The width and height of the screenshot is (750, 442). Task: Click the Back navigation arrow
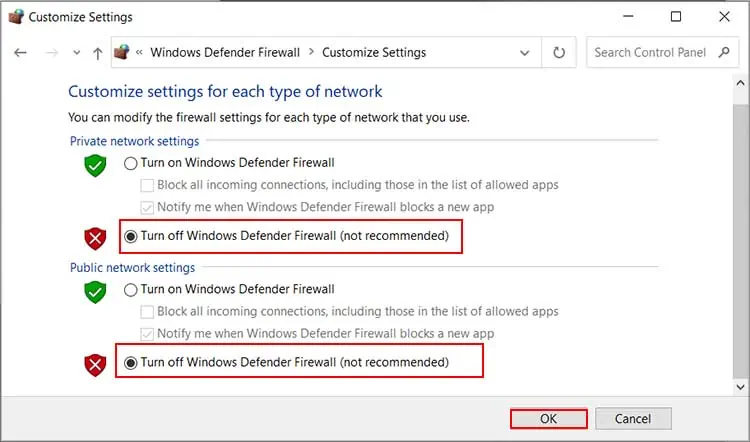[x=21, y=53]
